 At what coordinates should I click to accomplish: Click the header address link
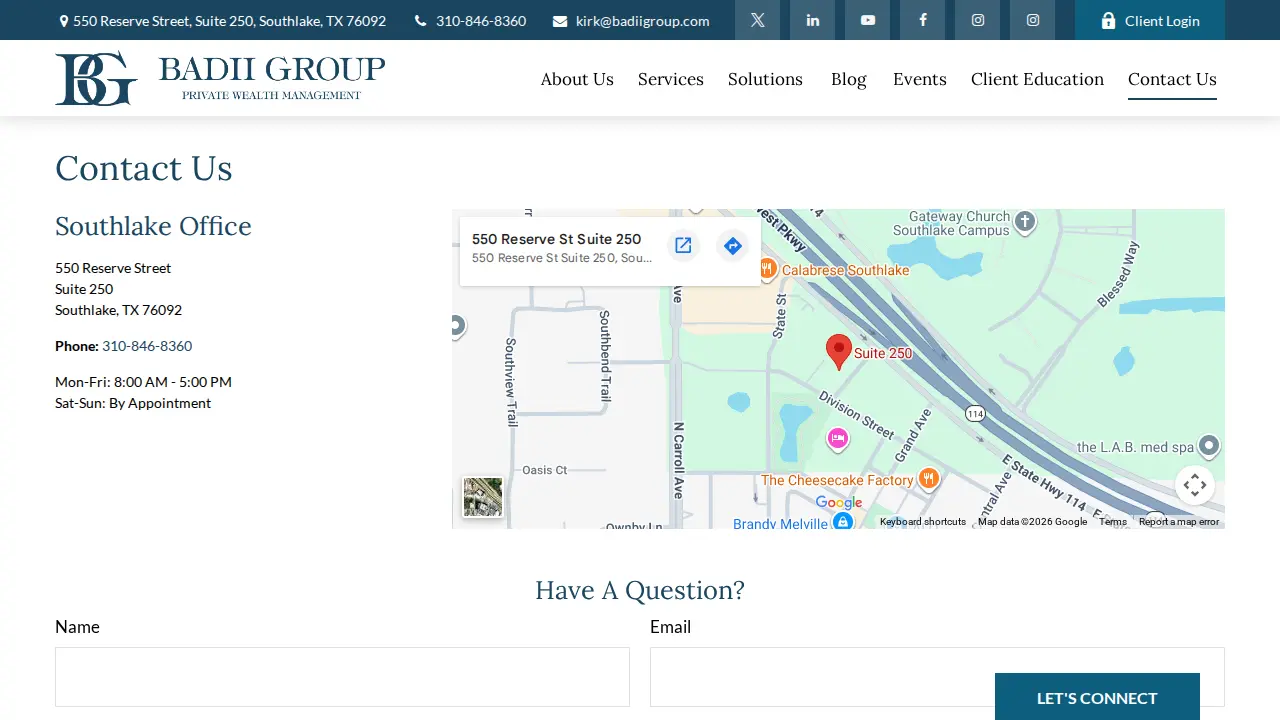point(222,21)
